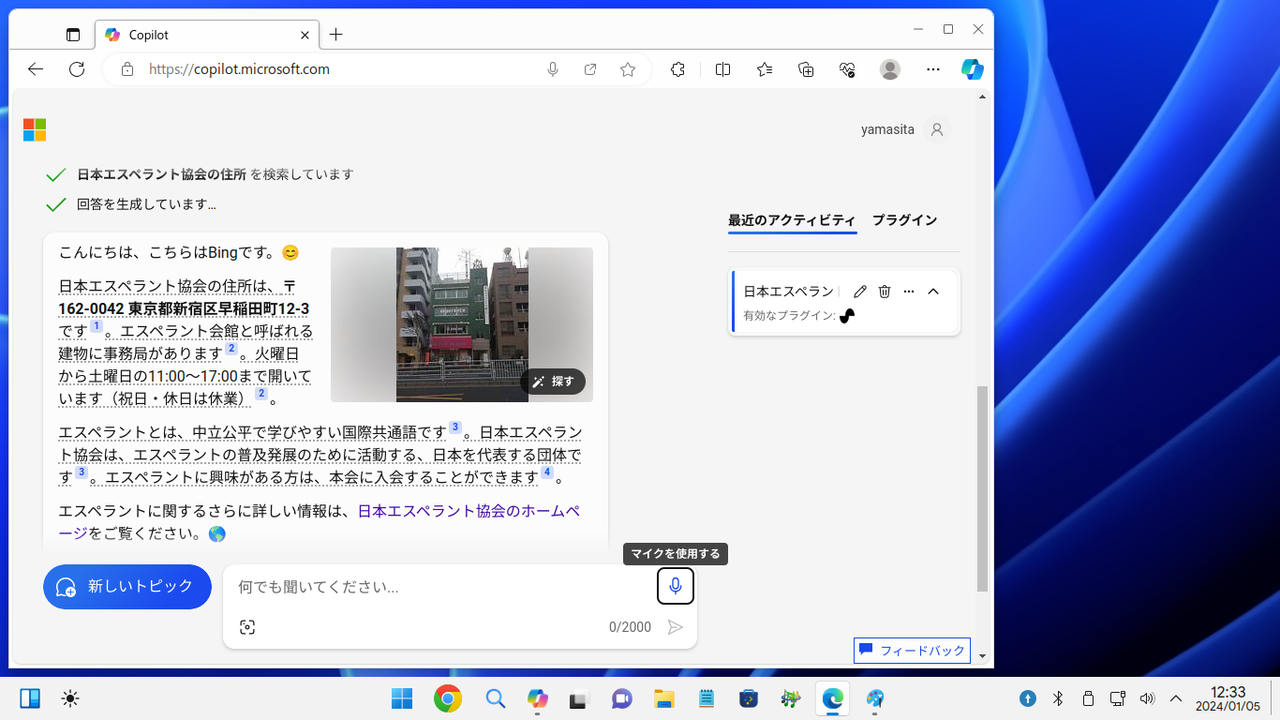Click the Microsoft logo on the page

click(x=34, y=130)
